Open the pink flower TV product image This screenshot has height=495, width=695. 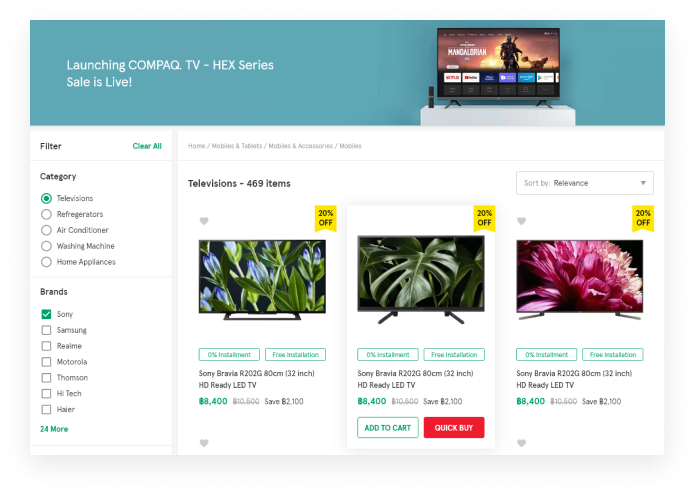[x=580, y=280]
